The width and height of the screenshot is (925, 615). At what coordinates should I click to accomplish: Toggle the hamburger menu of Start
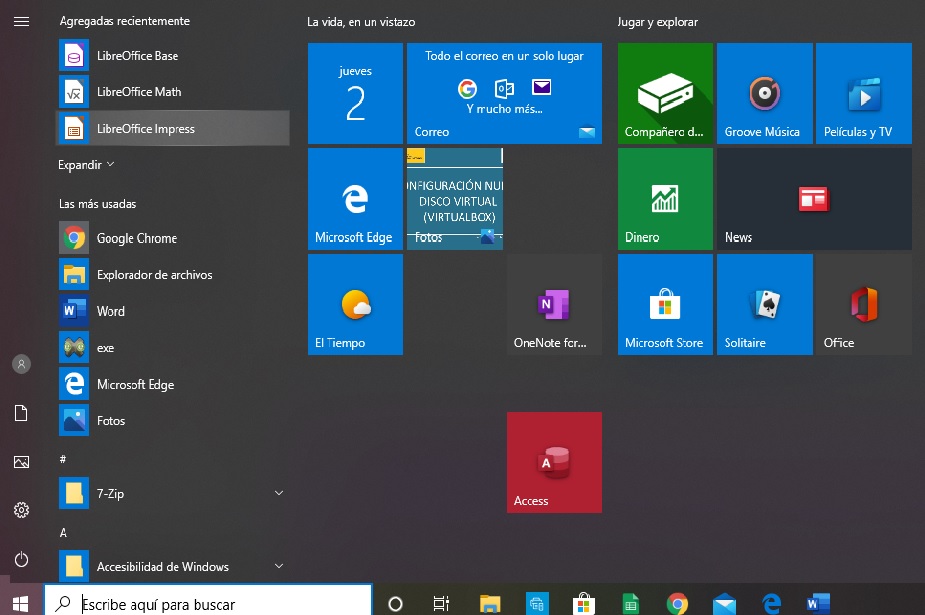(21, 22)
